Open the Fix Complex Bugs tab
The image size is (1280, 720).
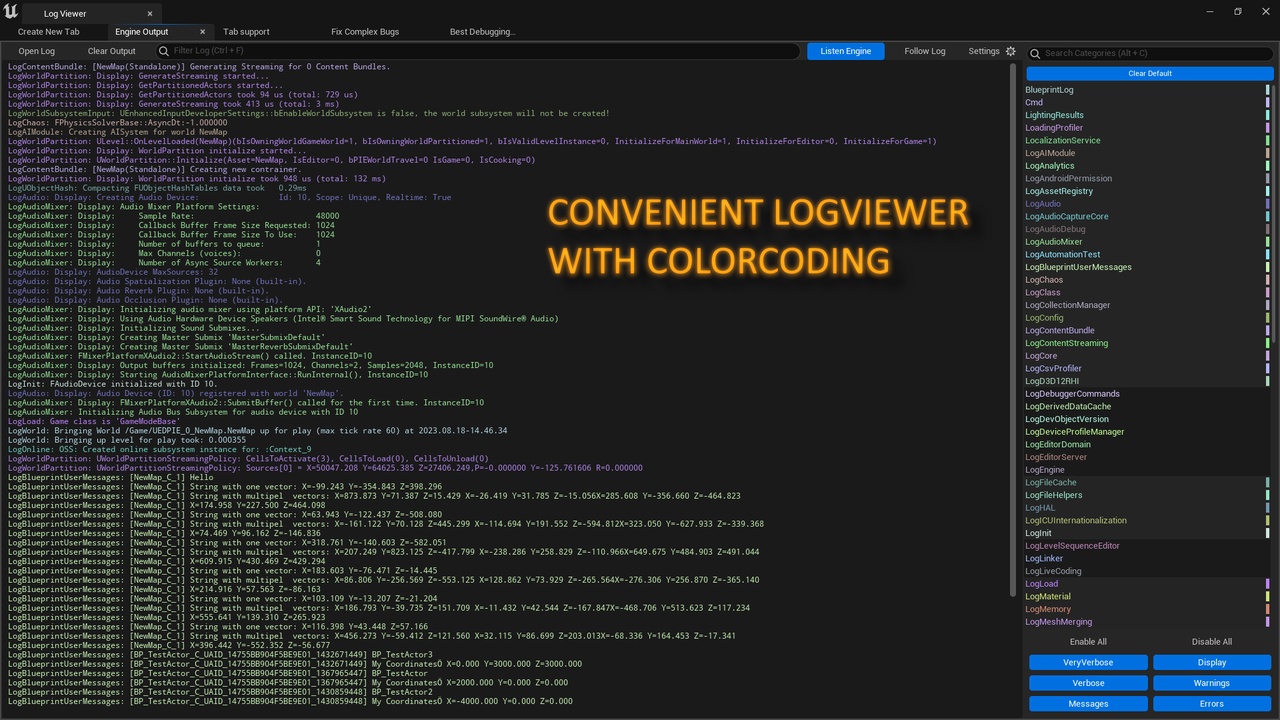click(x=365, y=32)
